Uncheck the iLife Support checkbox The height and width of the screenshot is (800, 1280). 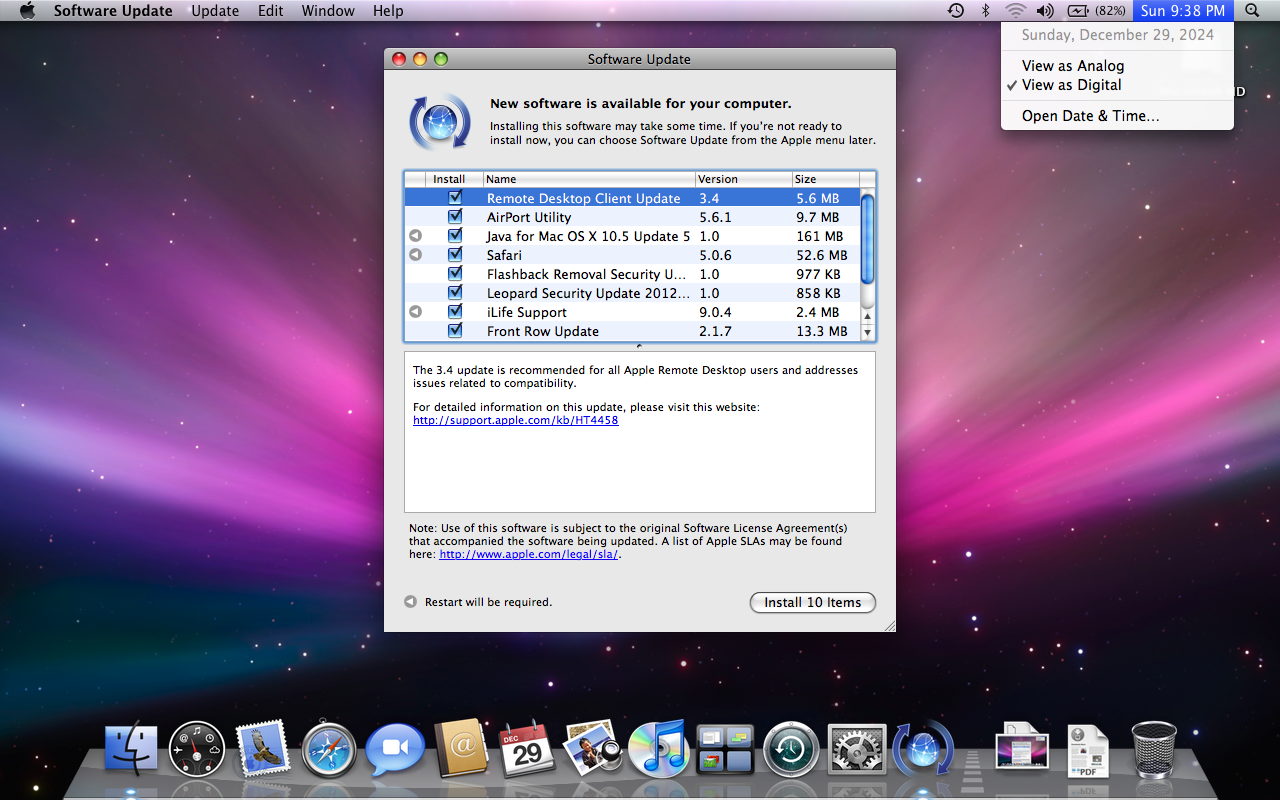[x=455, y=311]
